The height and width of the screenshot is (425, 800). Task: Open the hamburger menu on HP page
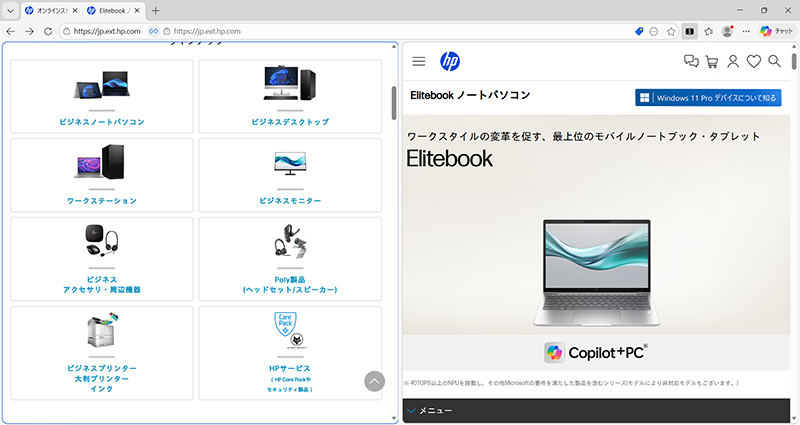[x=419, y=61]
